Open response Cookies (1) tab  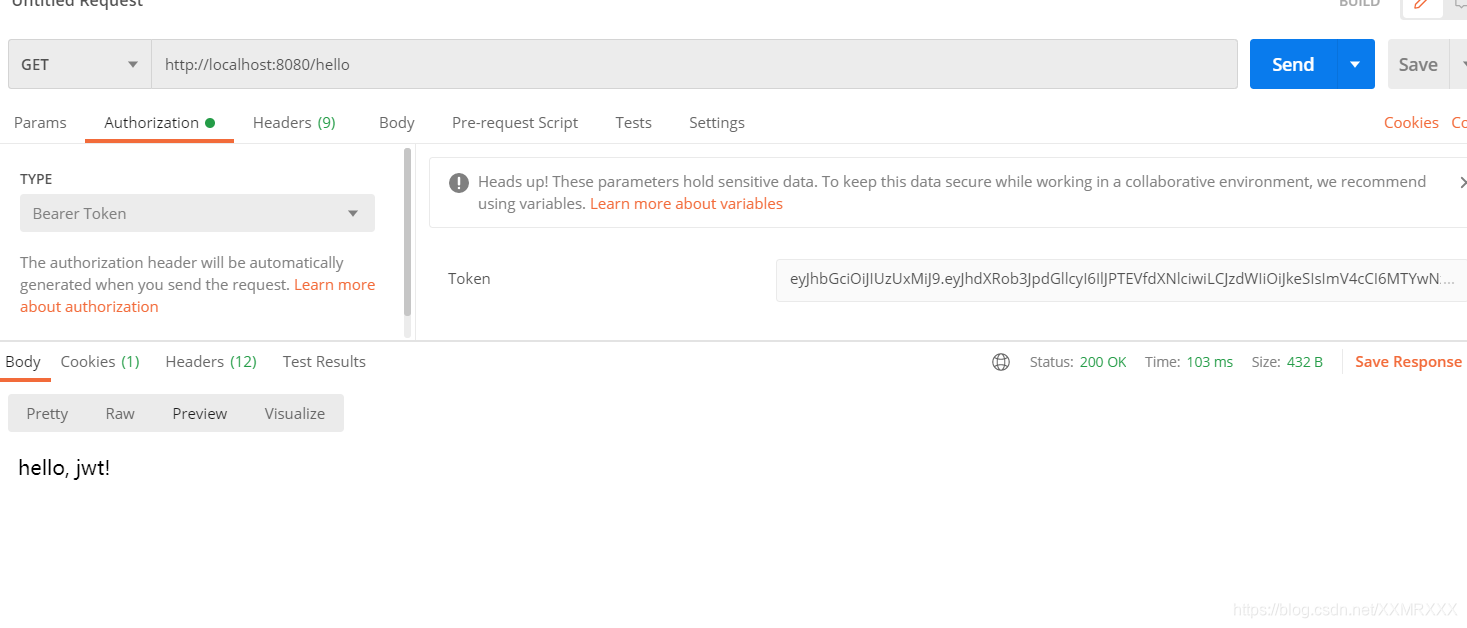point(100,361)
